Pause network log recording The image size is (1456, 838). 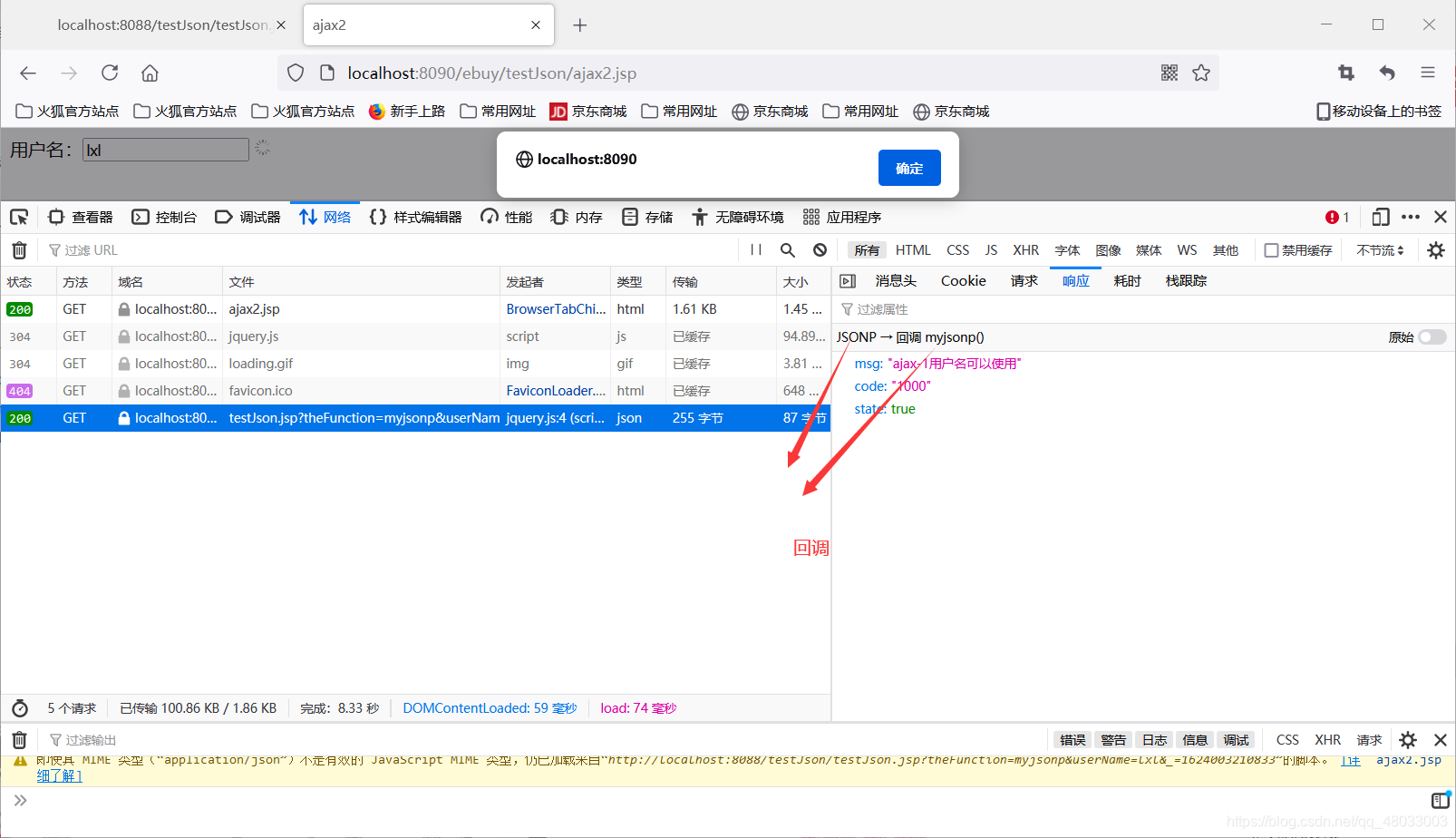[x=756, y=250]
